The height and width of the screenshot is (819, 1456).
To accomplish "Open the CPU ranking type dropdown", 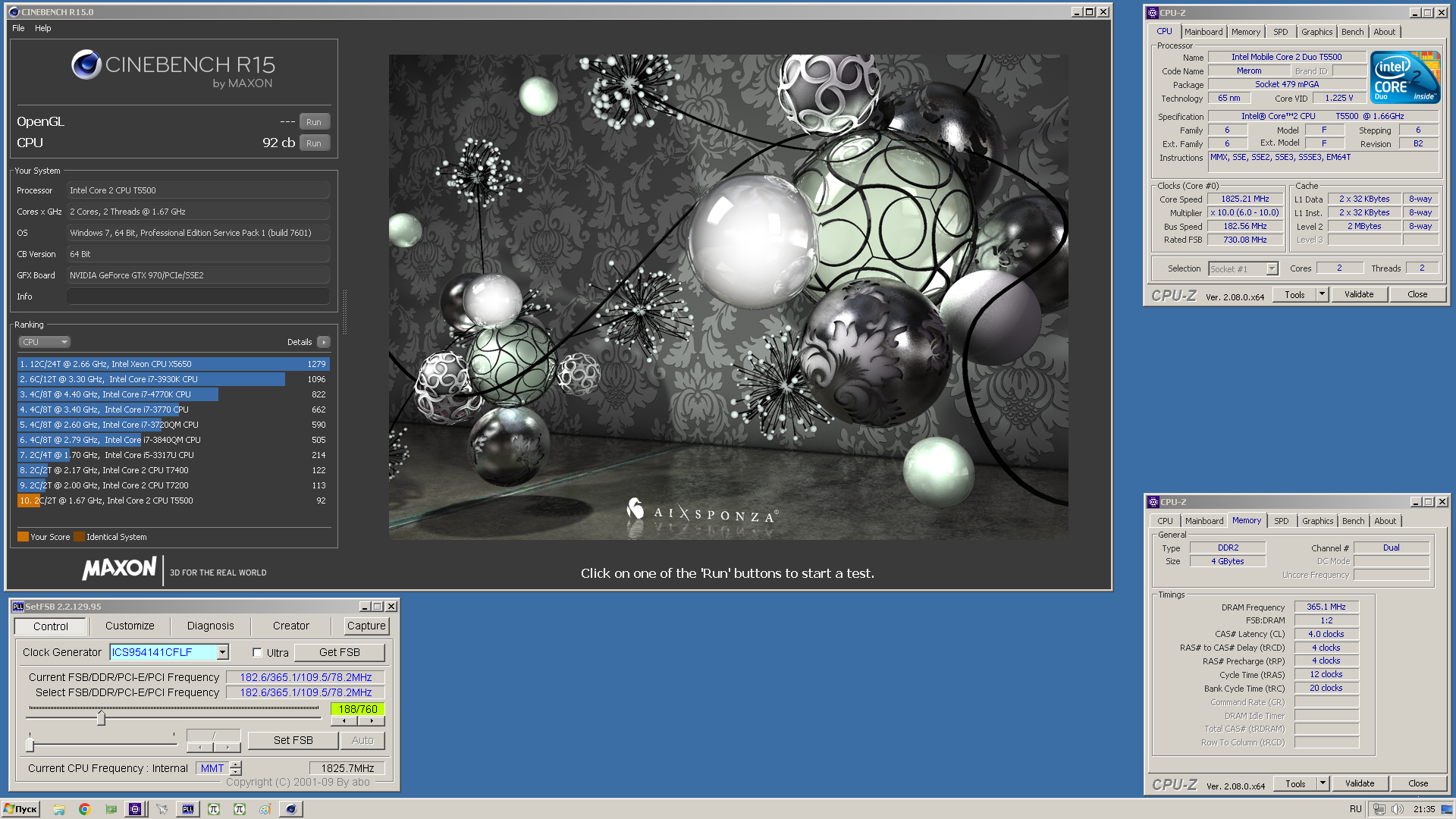I will pyautogui.click(x=44, y=342).
